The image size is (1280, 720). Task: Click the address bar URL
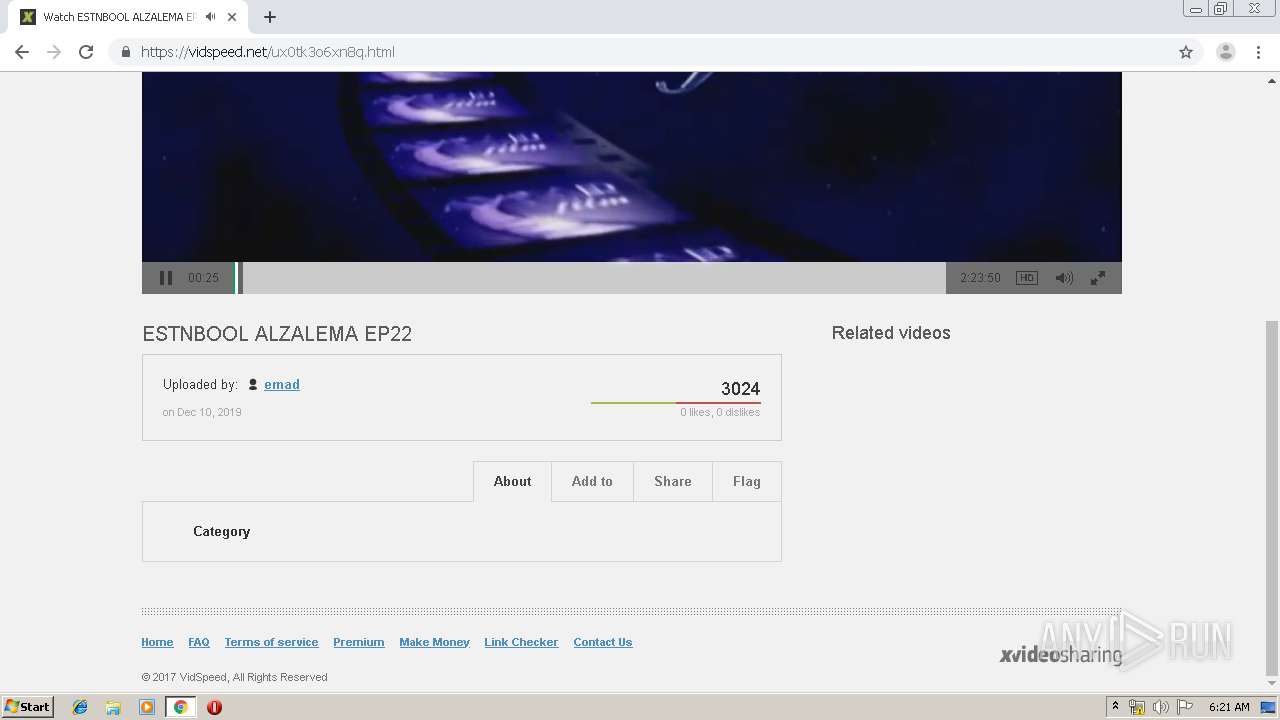point(268,52)
